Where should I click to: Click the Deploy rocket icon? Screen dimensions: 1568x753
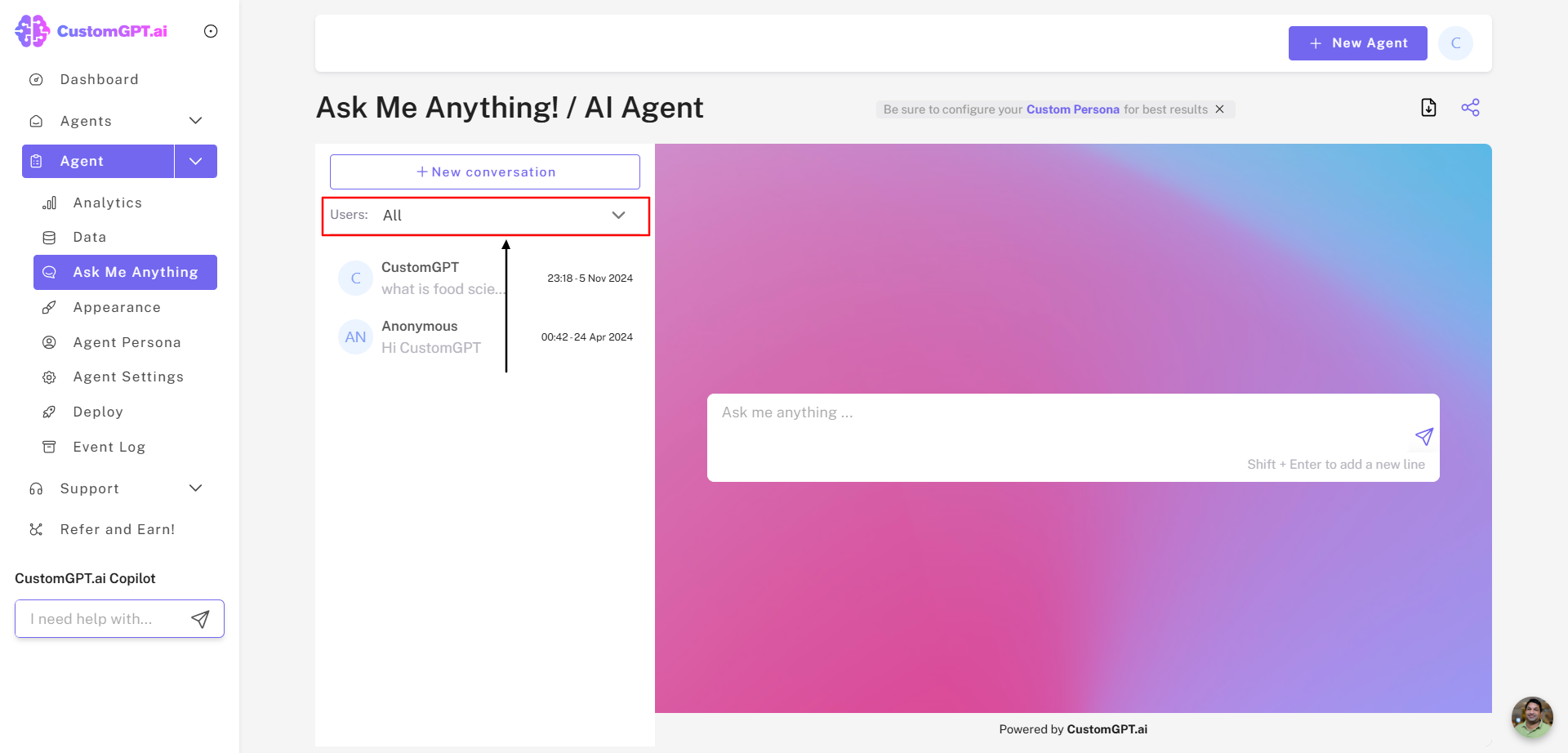tap(49, 412)
